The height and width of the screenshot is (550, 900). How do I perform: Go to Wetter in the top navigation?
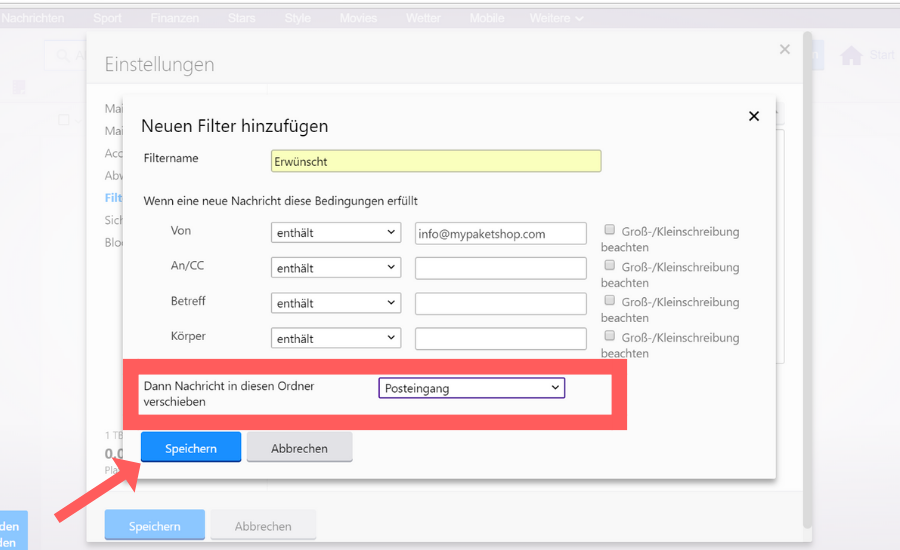pos(423,18)
